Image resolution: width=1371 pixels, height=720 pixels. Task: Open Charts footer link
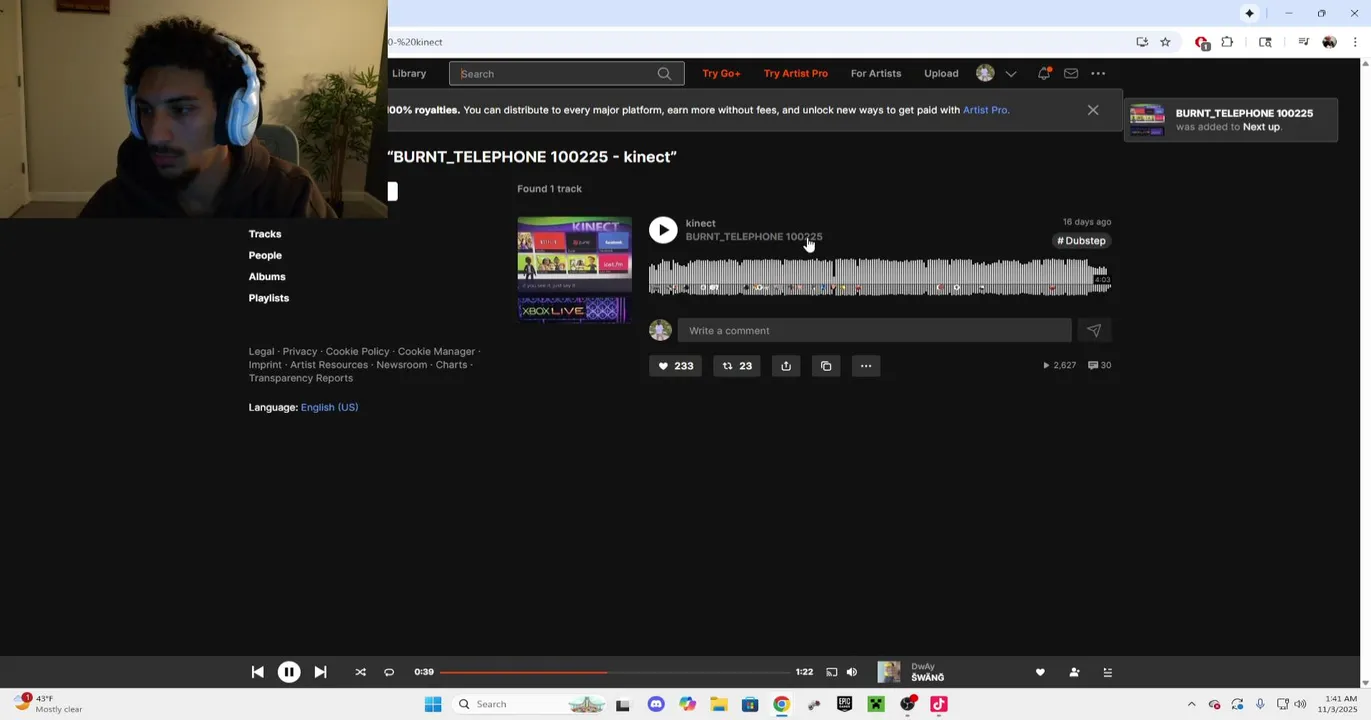(x=451, y=365)
